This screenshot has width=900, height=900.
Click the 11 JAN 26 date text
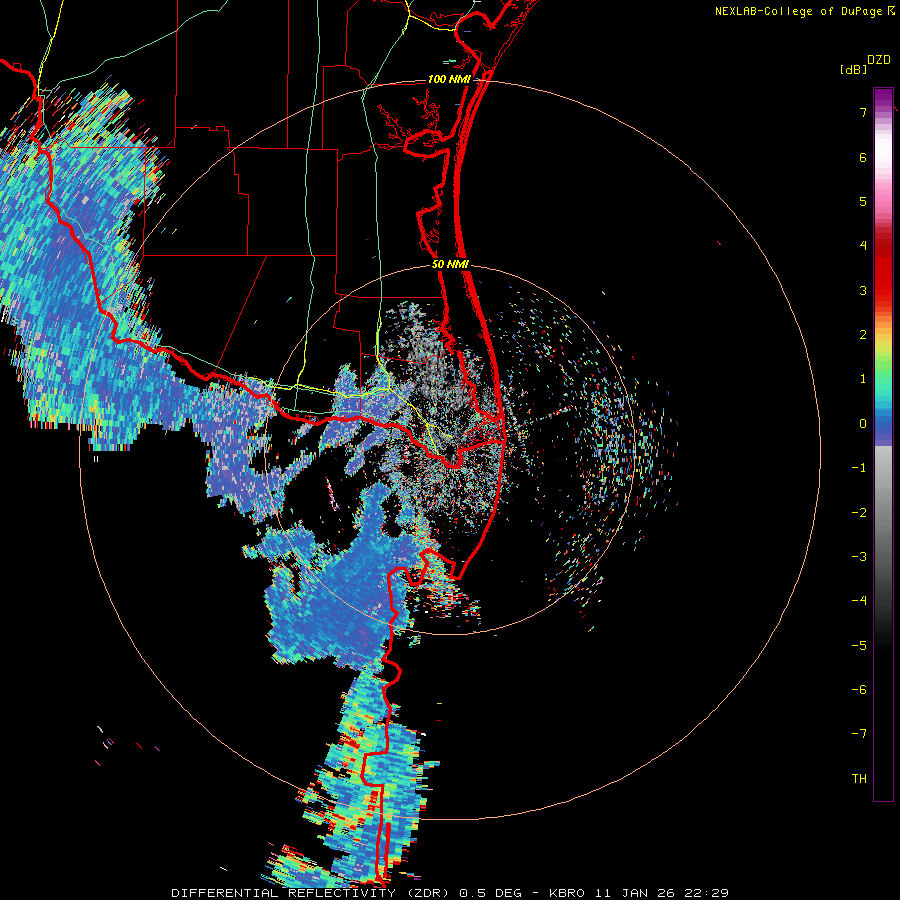tap(633, 893)
